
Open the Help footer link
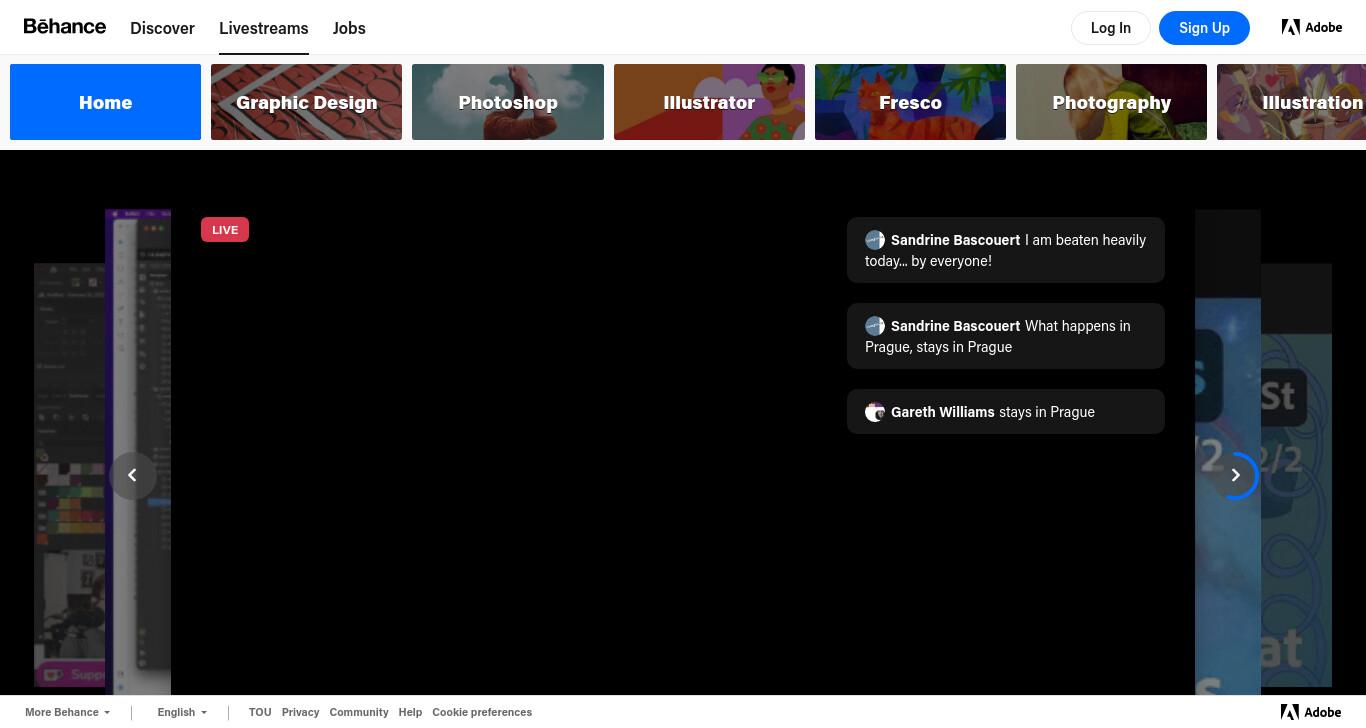[x=410, y=712]
